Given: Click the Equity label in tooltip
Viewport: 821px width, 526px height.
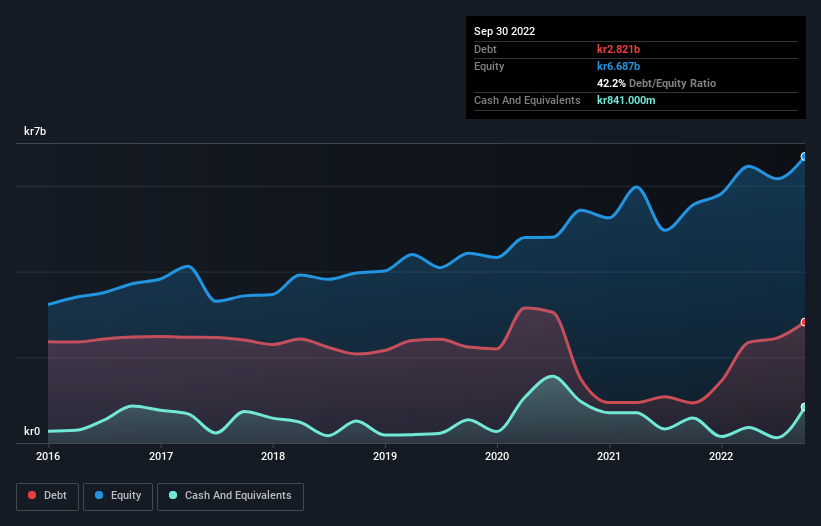Looking at the screenshot, I should [x=489, y=66].
